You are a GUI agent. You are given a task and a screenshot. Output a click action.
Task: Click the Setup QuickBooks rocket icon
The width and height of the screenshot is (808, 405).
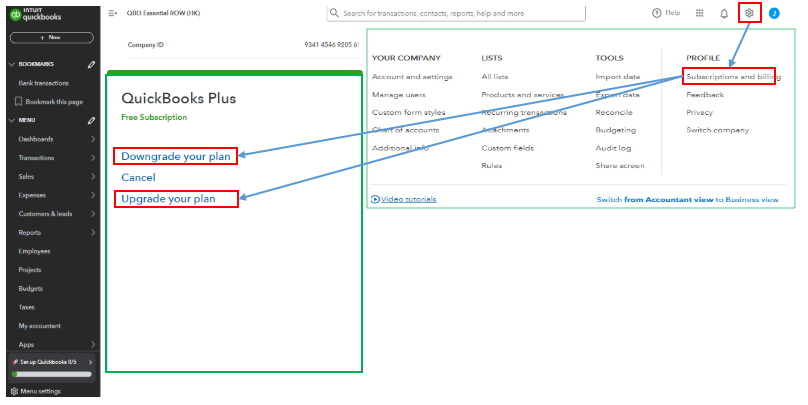click(15, 362)
